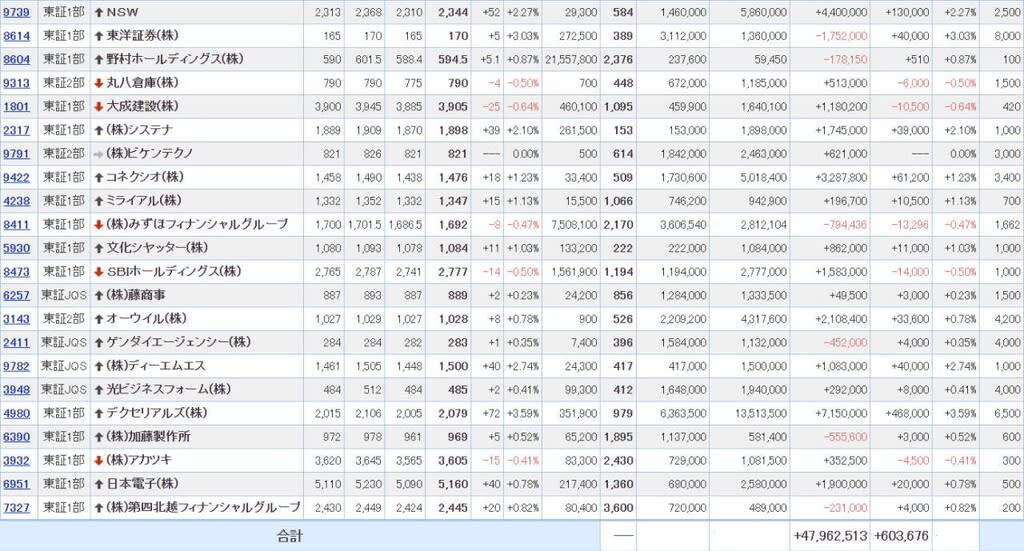Click 東証2部 market cell for 丸八倉庫
The height and width of the screenshot is (551, 1024).
tap(64, 83)
